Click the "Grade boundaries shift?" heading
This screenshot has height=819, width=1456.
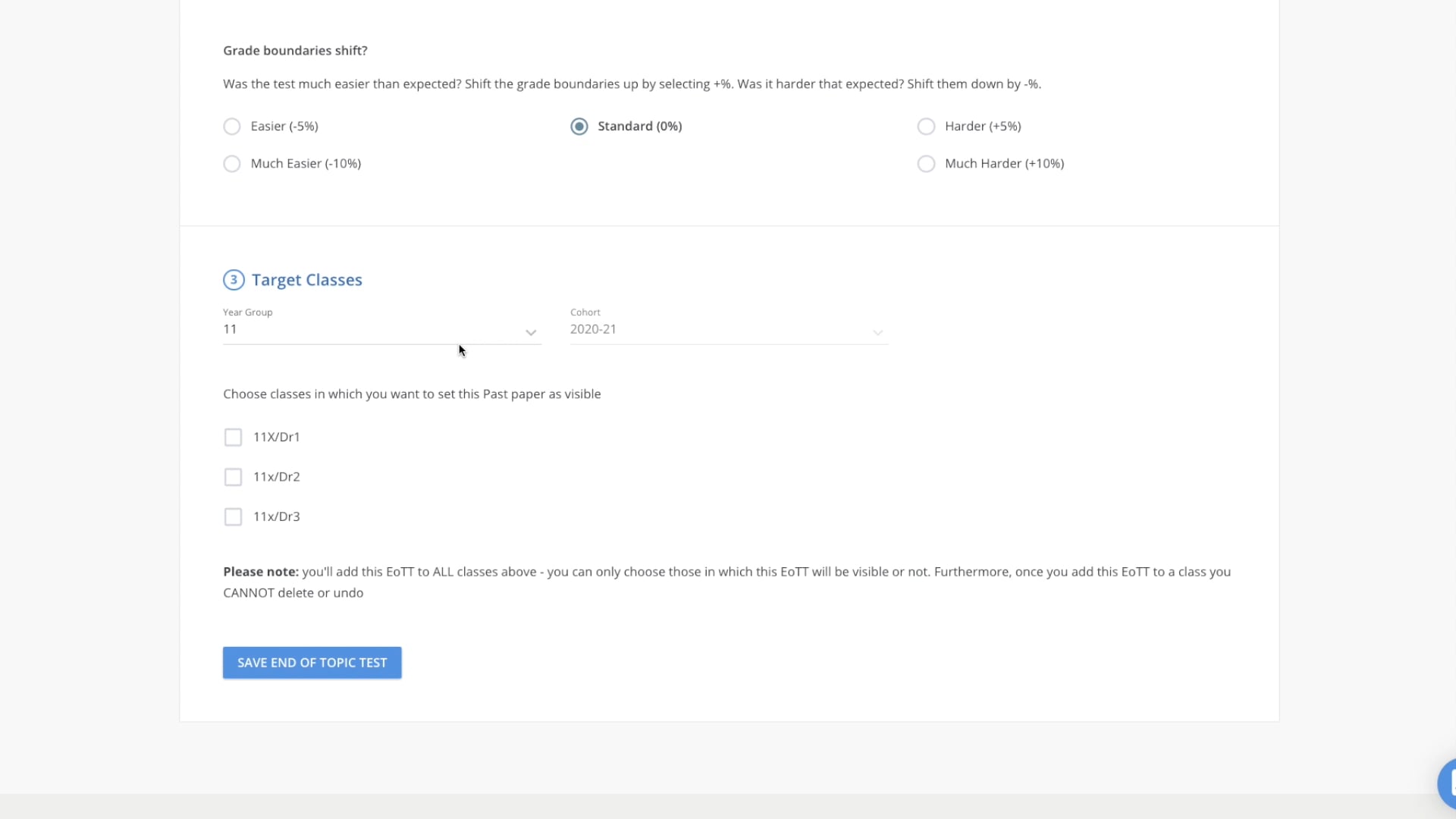tap(294, 50)
